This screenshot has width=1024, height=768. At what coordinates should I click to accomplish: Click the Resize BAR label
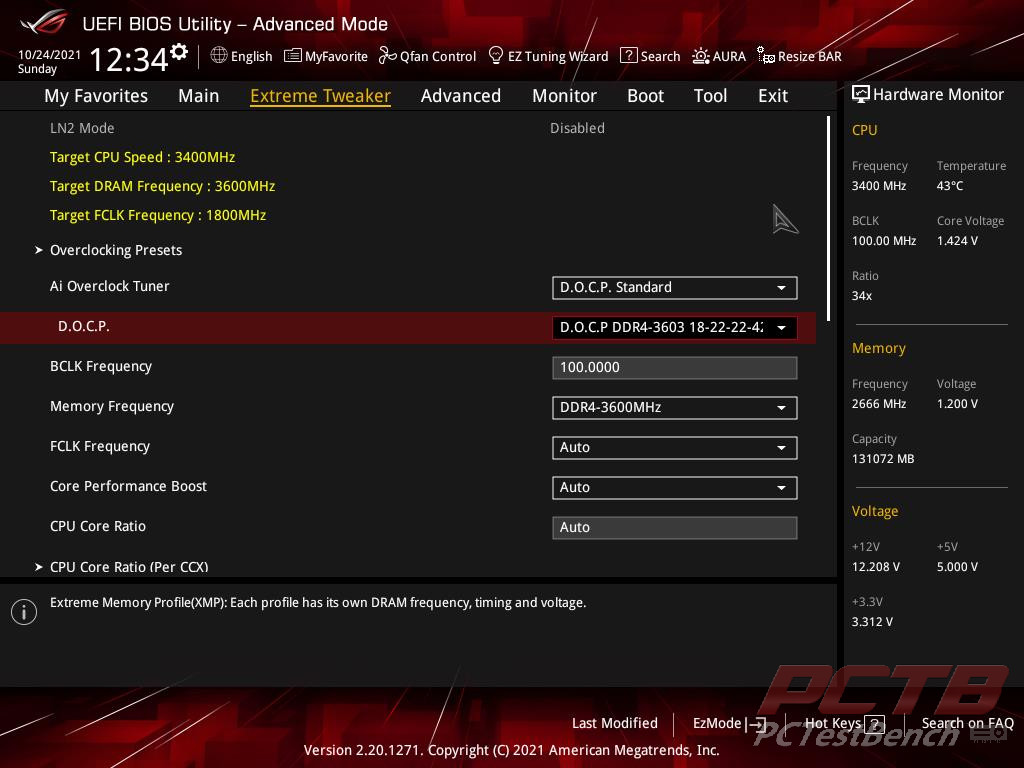click(x=810, y=56)
